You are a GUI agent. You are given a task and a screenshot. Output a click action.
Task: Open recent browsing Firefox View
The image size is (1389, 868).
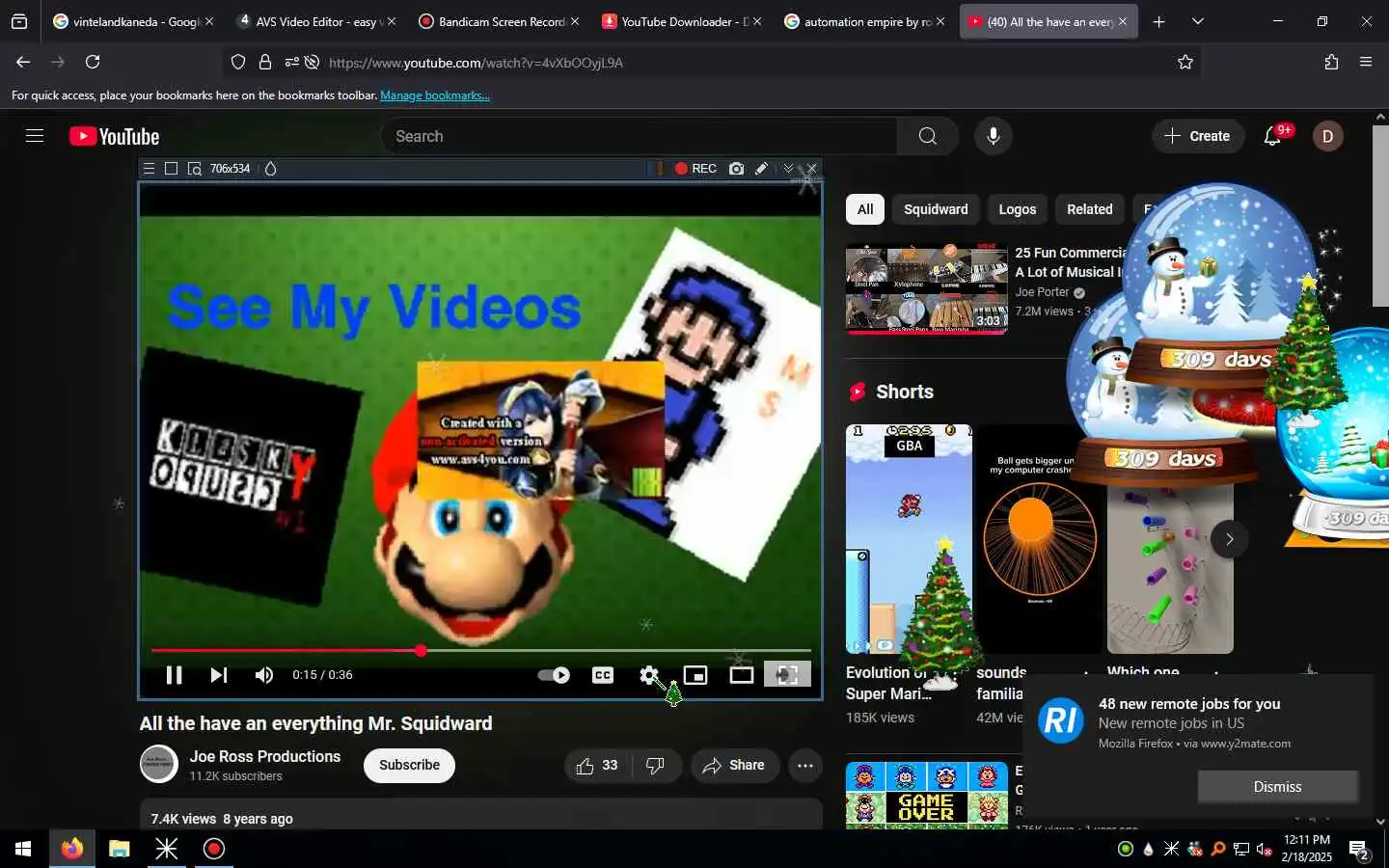coord(19,21)
